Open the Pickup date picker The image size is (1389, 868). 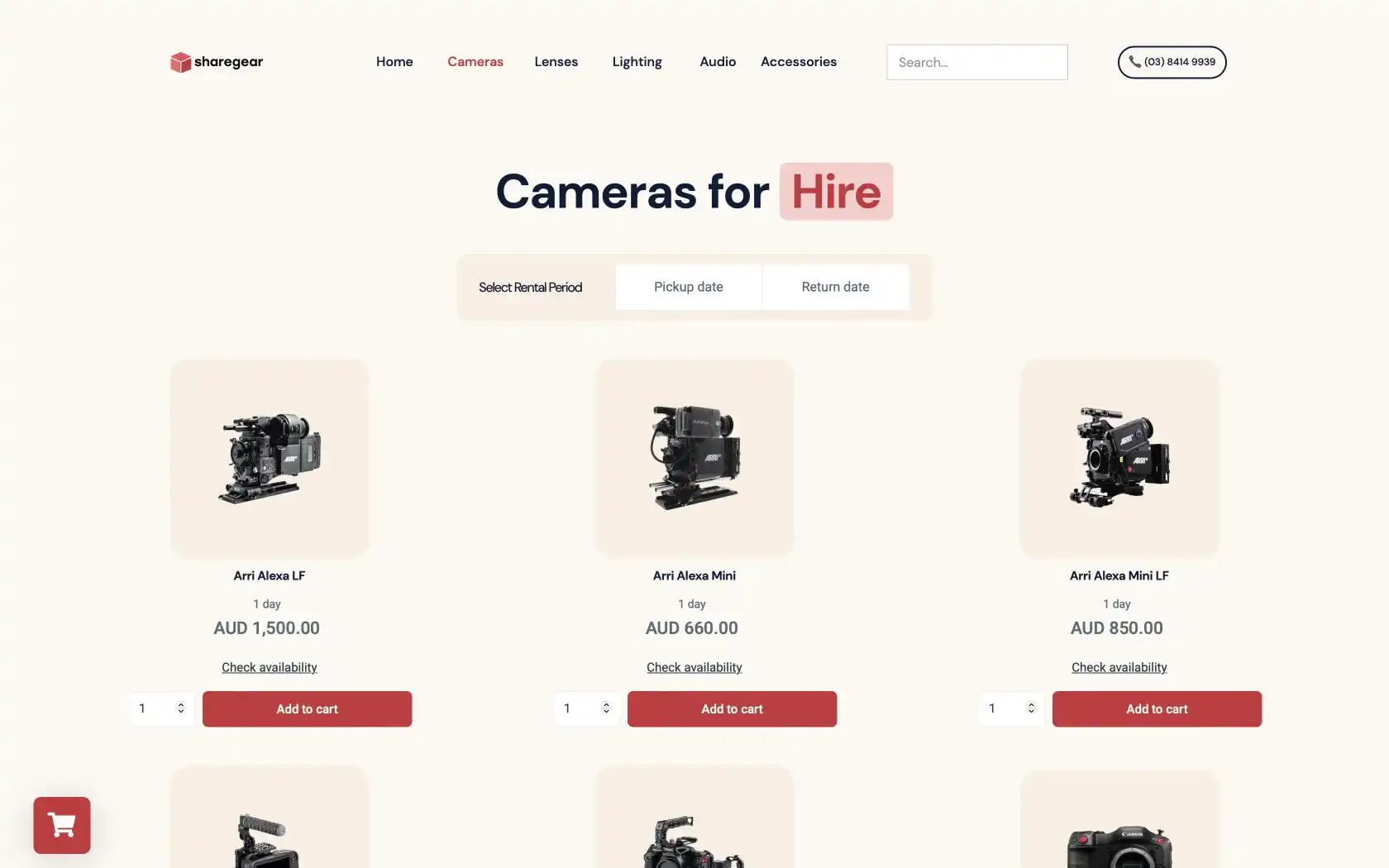pyautogui.click(x=689, y=287)
